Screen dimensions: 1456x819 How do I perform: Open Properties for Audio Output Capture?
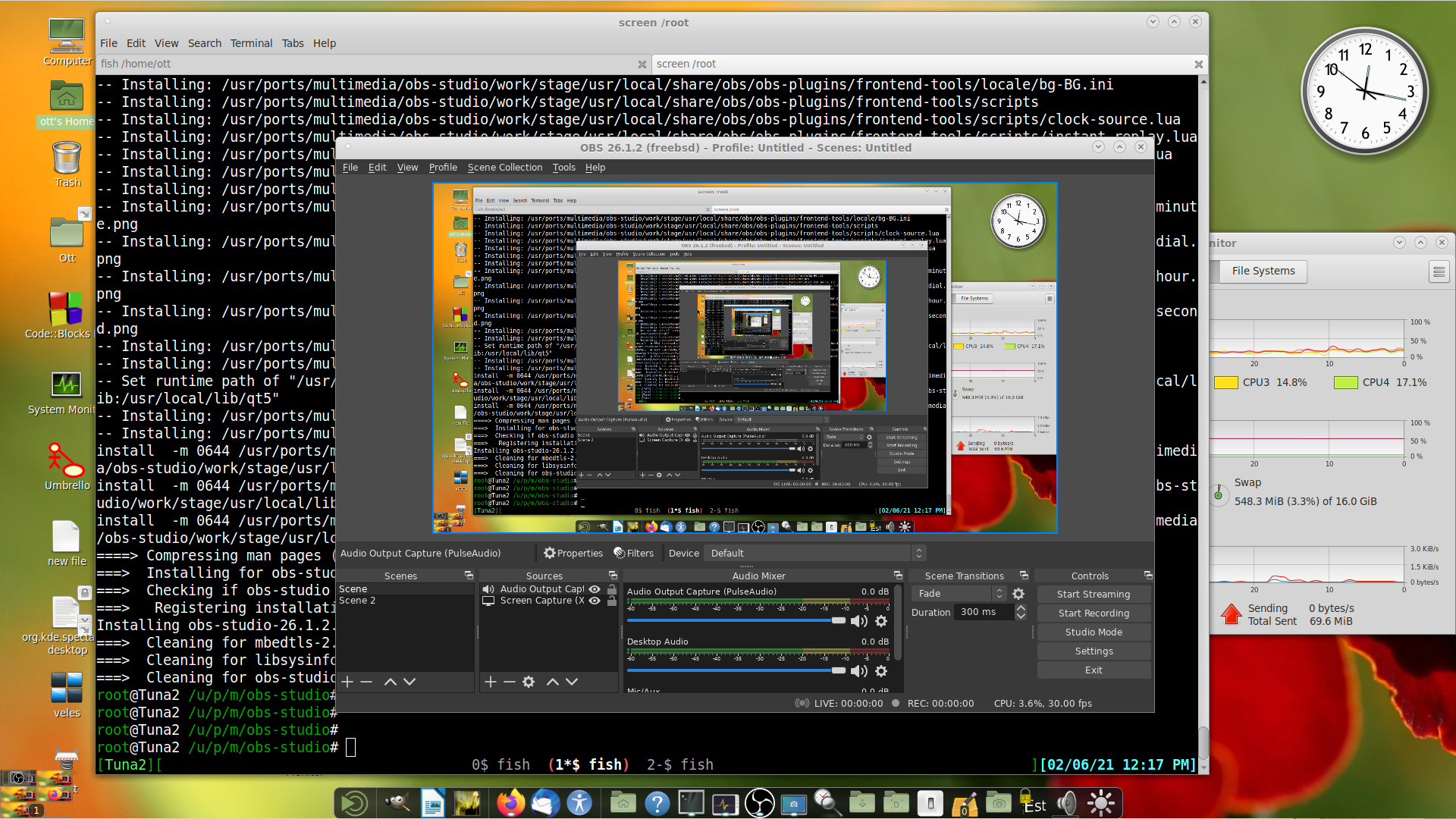[x=573, y=554]
